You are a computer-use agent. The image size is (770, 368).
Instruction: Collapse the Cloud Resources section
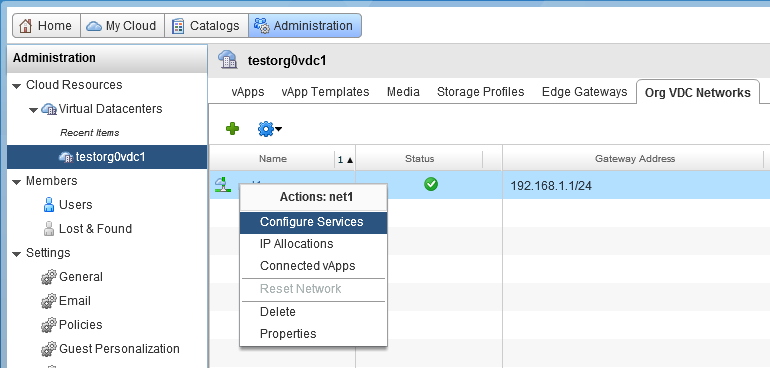tap(17, 86)
